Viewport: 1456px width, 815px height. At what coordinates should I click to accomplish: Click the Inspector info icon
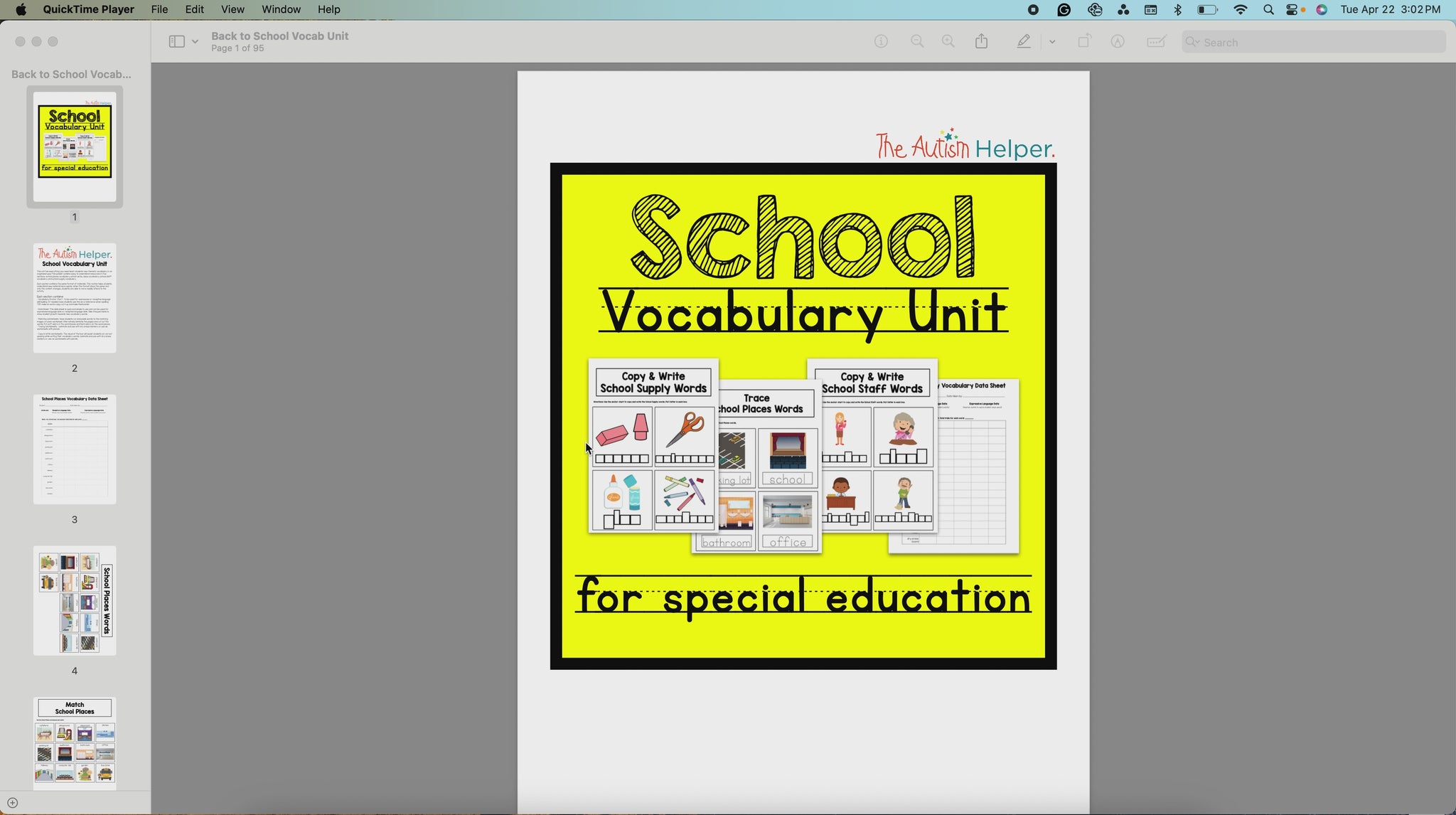(x=881, y=42)
